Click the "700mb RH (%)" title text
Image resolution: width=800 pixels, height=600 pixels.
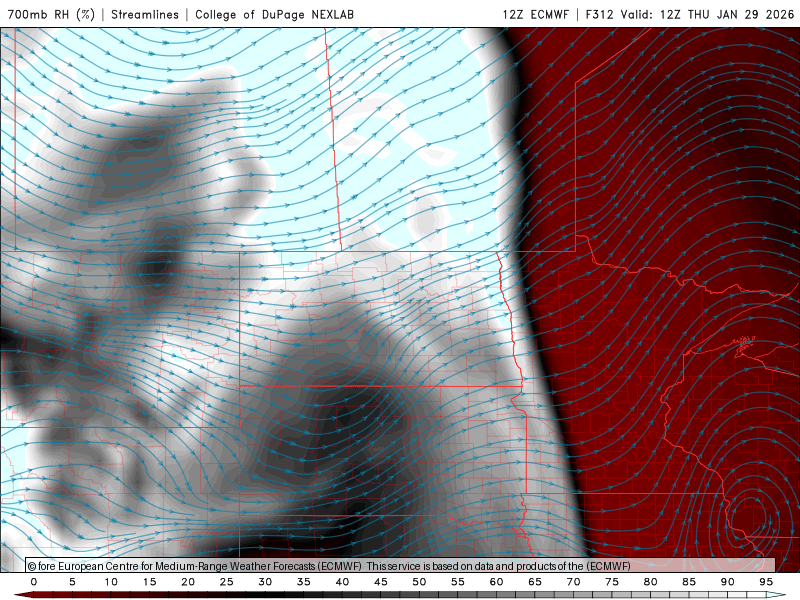(52, 14)
